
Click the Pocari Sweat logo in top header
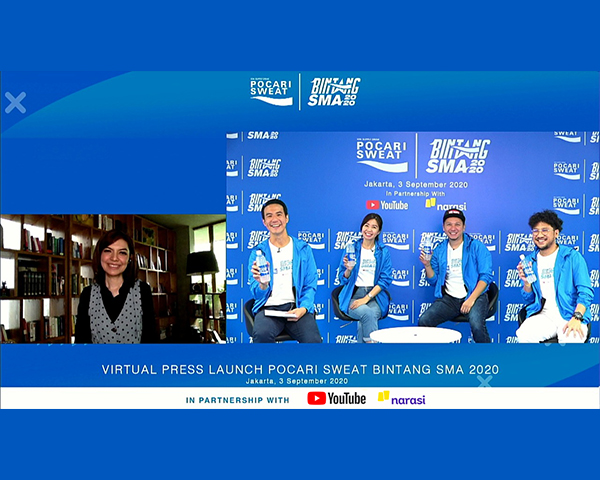(271, 91)
